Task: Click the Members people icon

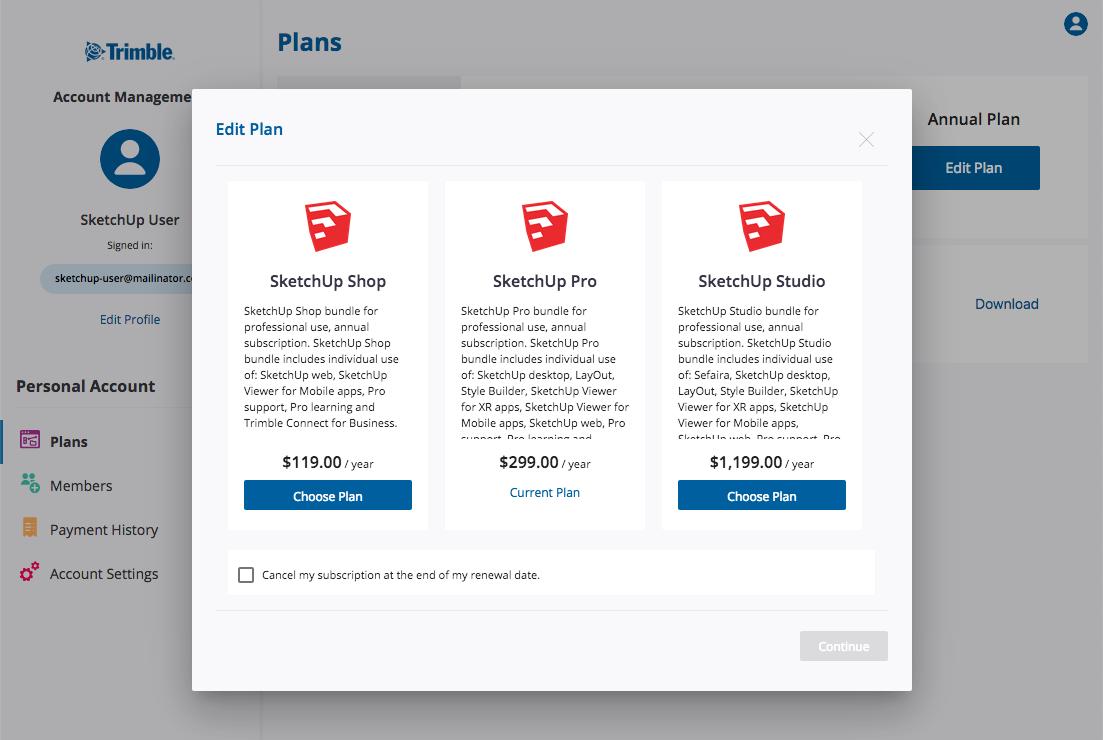Action: [30, 483]
